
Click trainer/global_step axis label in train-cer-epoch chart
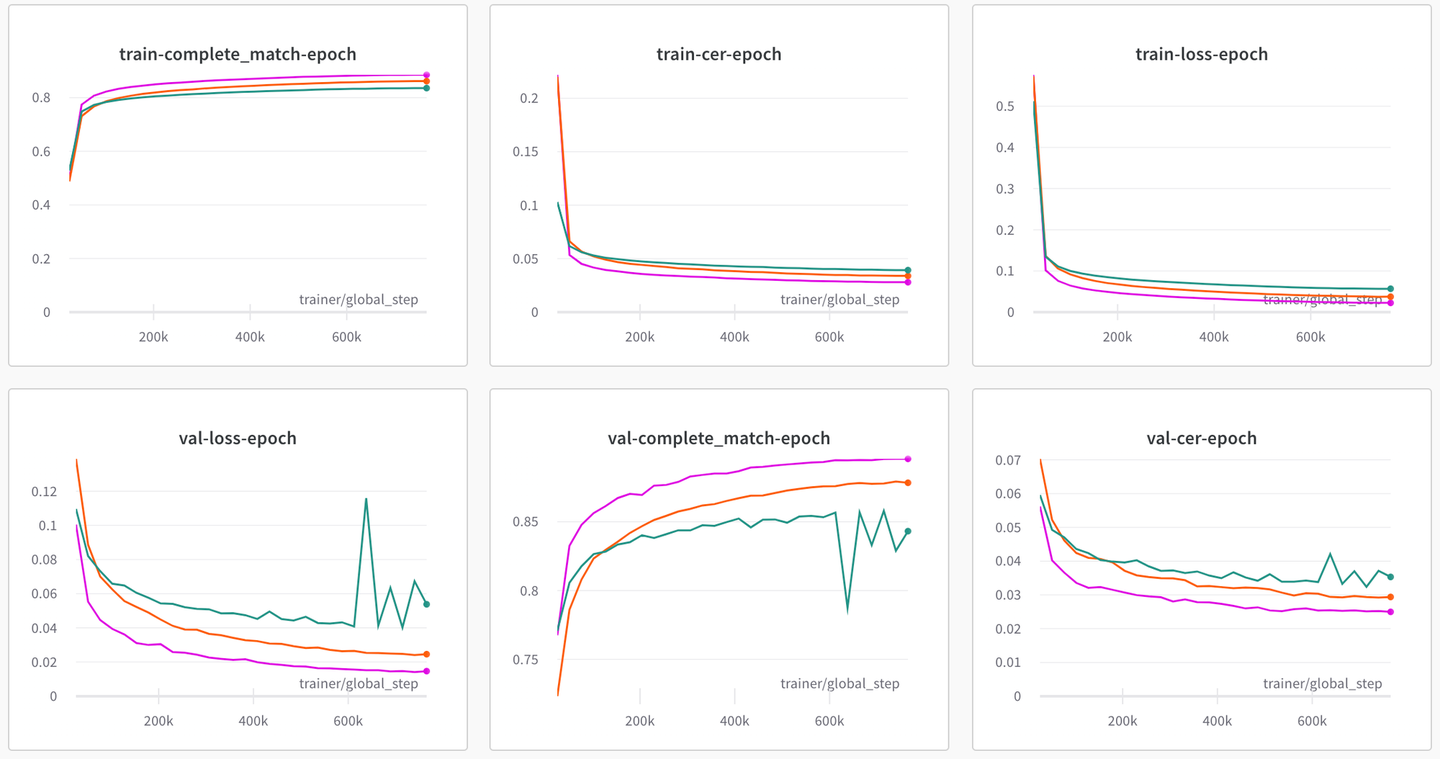pyautogui.click(x=840, y=299)
